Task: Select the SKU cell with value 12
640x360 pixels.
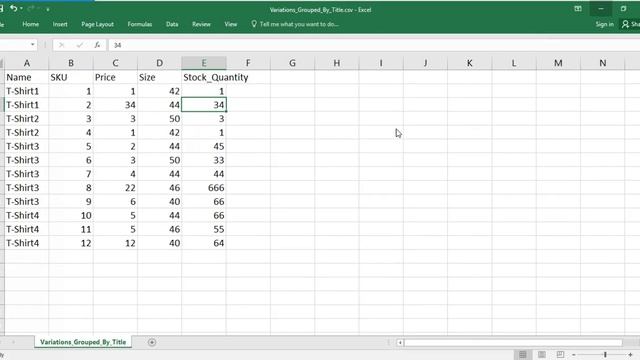Action: (x=71, y=243)
